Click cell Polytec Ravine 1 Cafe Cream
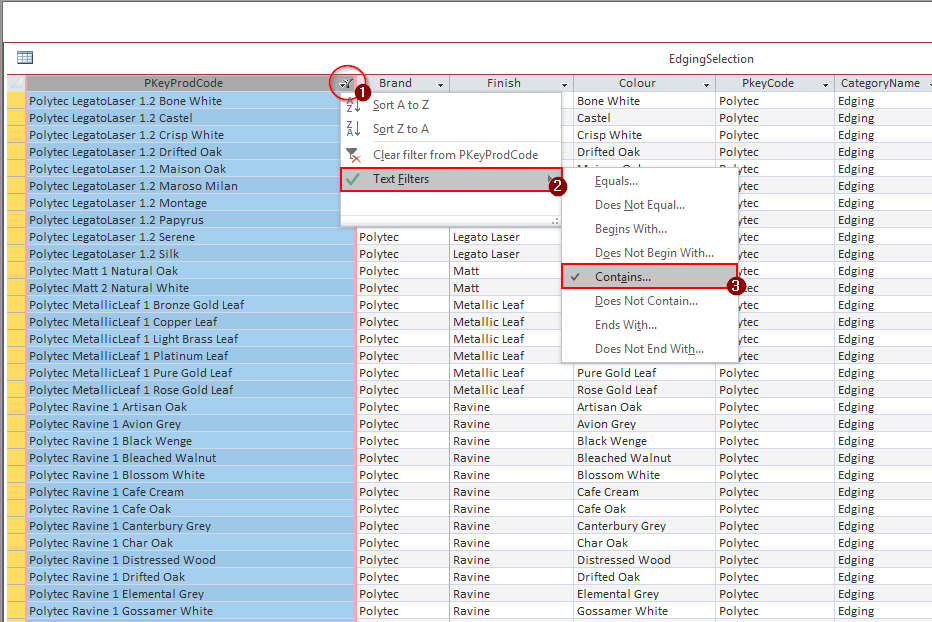 click(x=191, y=492)
